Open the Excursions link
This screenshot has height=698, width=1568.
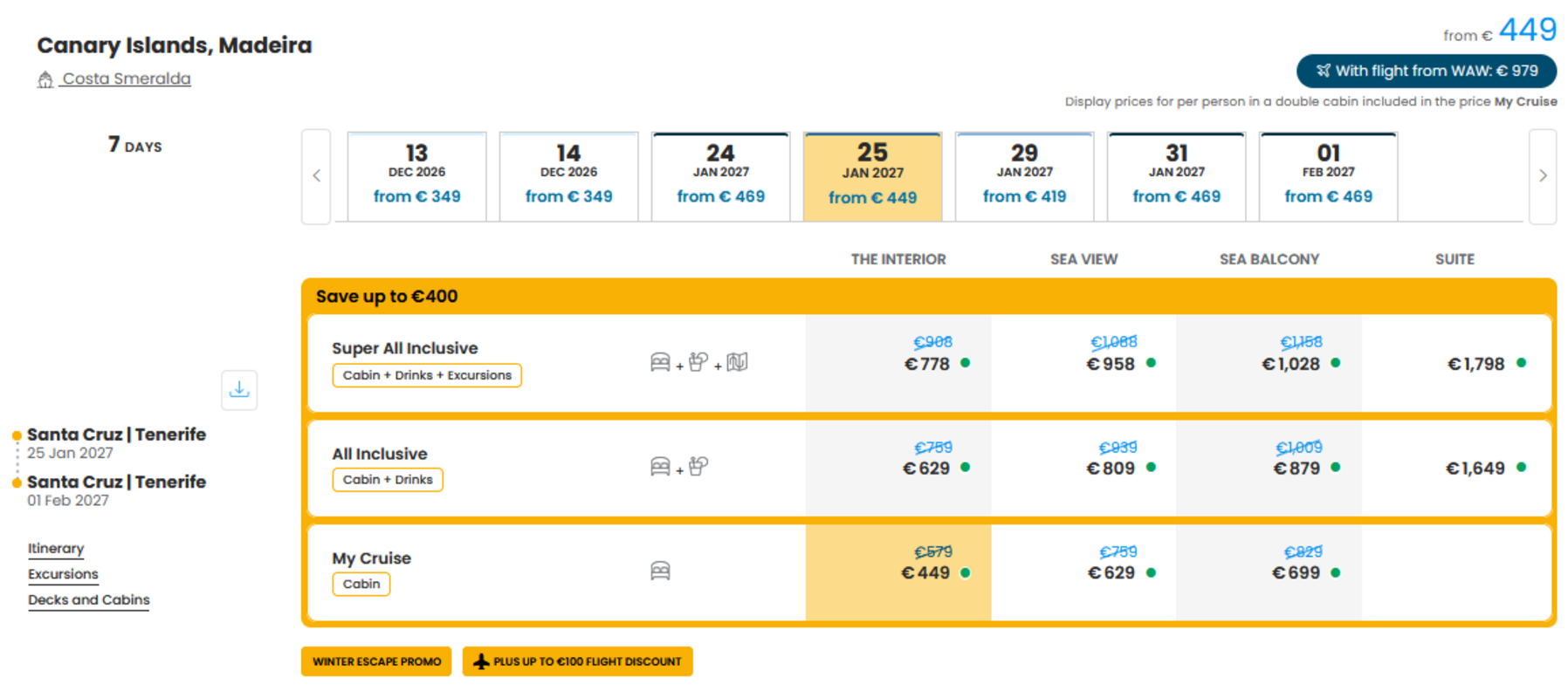(63, 574)
